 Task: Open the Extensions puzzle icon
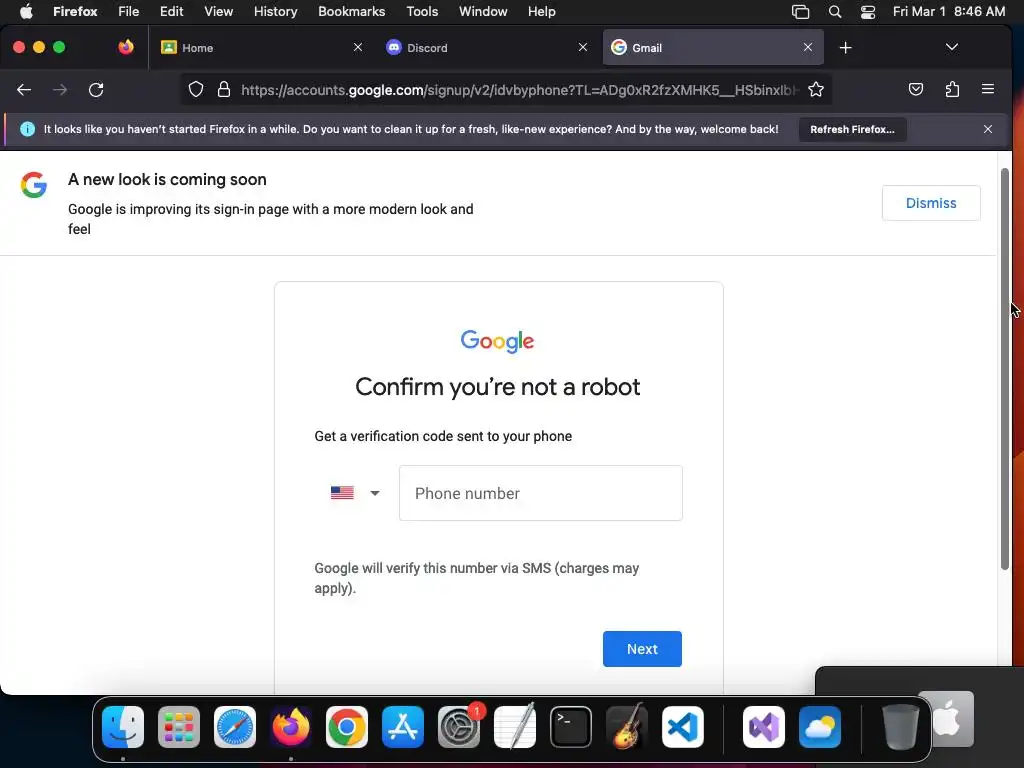(952, 89)
